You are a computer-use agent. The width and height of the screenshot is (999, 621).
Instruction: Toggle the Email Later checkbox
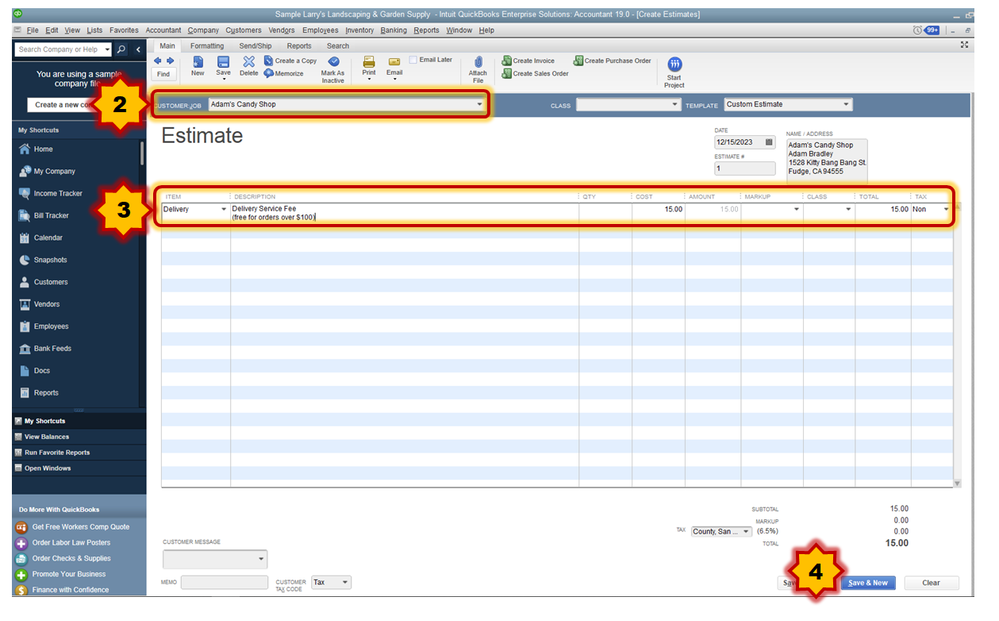click(x=413, y=60)
